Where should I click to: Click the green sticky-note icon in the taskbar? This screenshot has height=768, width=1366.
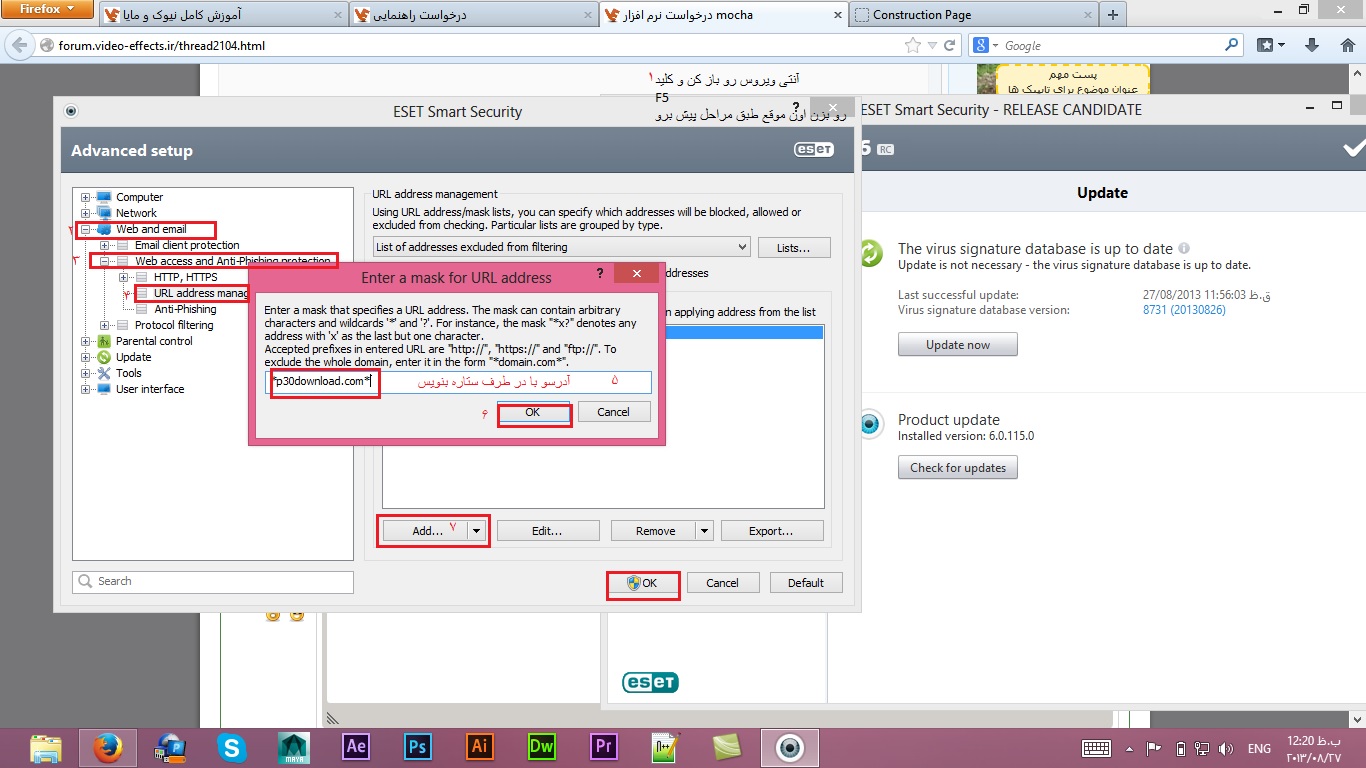pyautogui.click(x=727, y=747)
